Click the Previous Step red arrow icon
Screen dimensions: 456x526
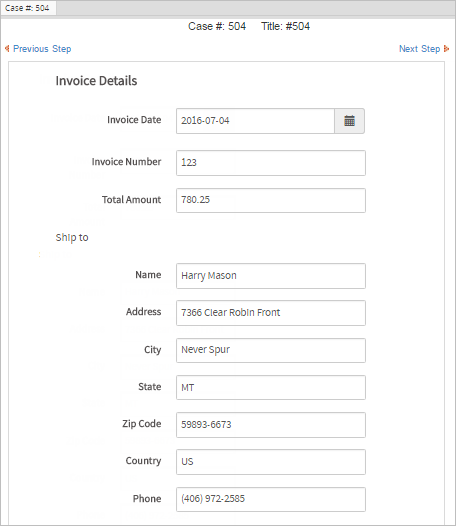pyautogui.click(x=7, y=49)
